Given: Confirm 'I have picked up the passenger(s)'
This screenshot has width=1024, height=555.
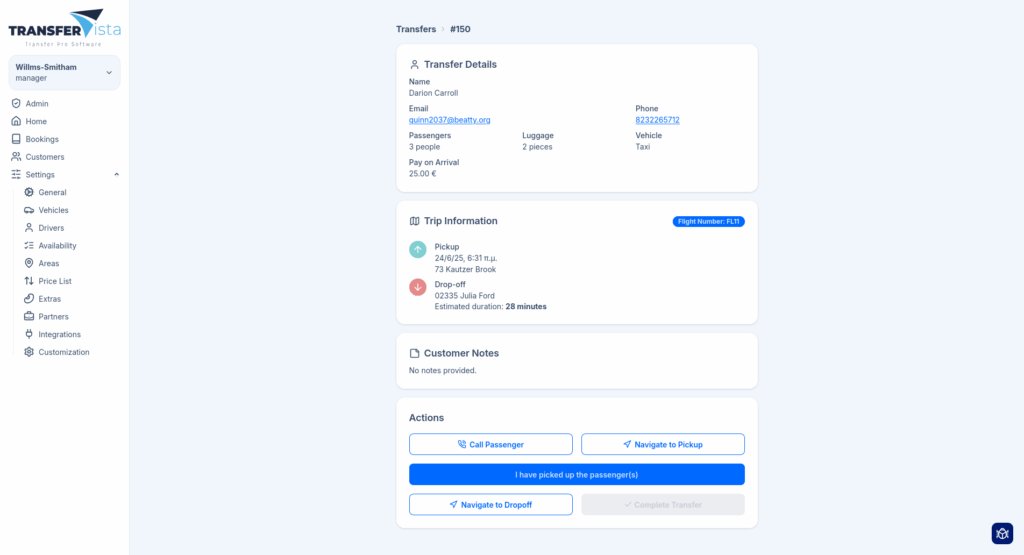Looking at the screenshot, I should pos(576,474).
